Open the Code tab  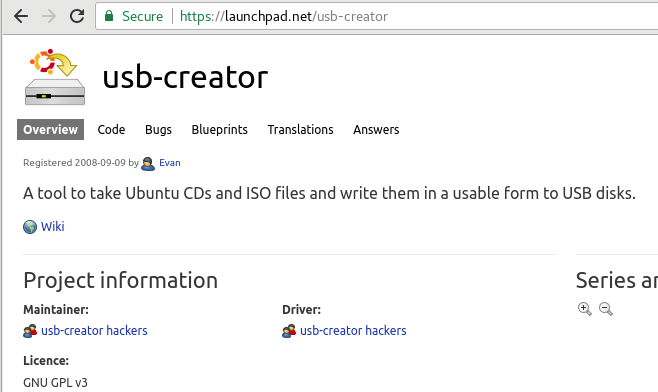click(111, 129)
